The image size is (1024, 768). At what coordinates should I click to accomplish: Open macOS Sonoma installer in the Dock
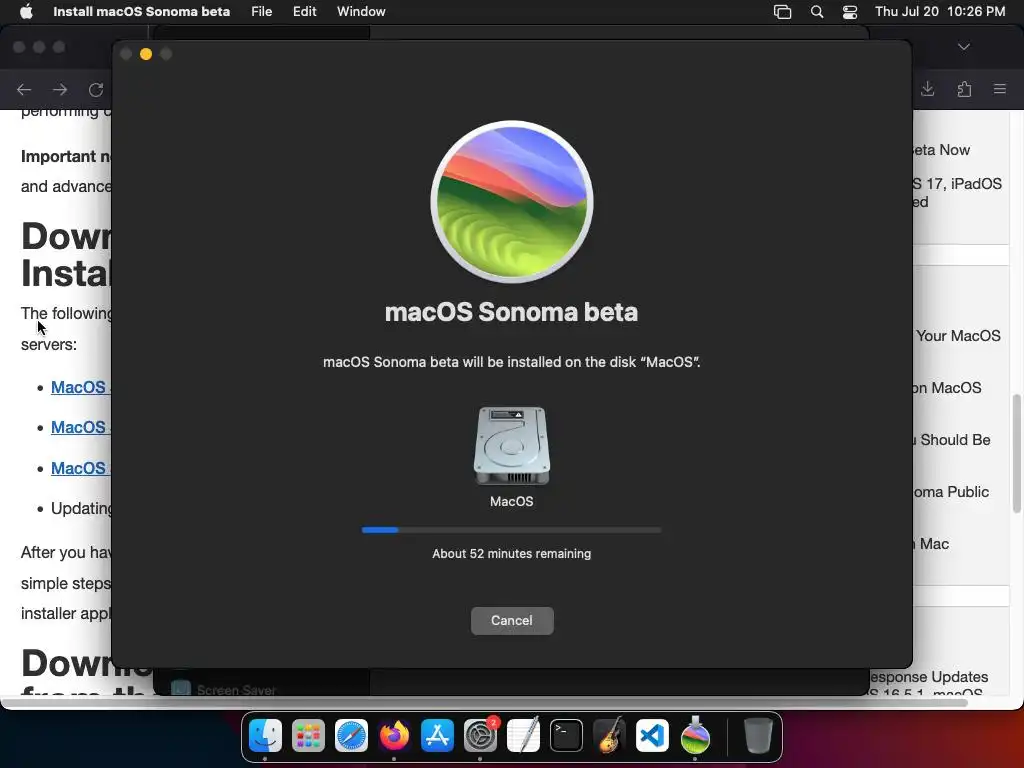(x=696, y=736)
